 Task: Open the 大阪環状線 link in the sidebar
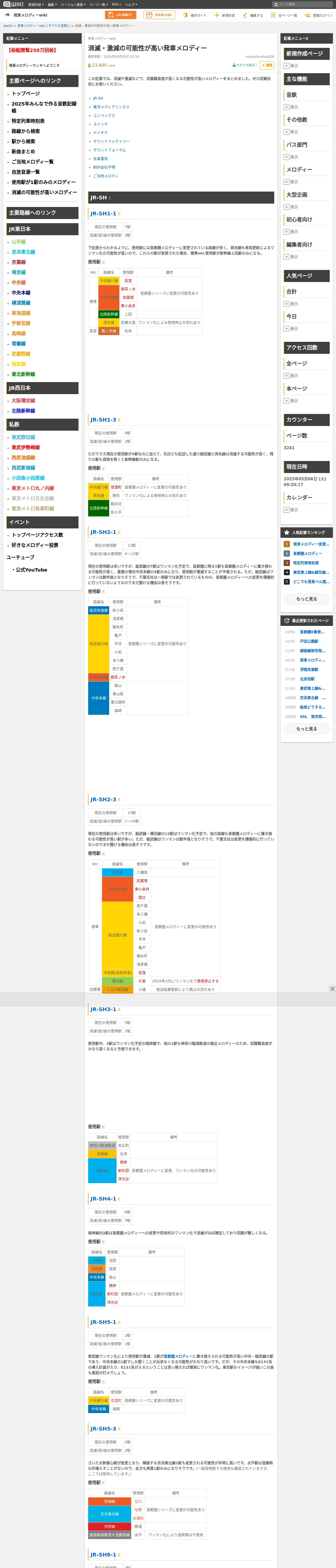[23, 401]
